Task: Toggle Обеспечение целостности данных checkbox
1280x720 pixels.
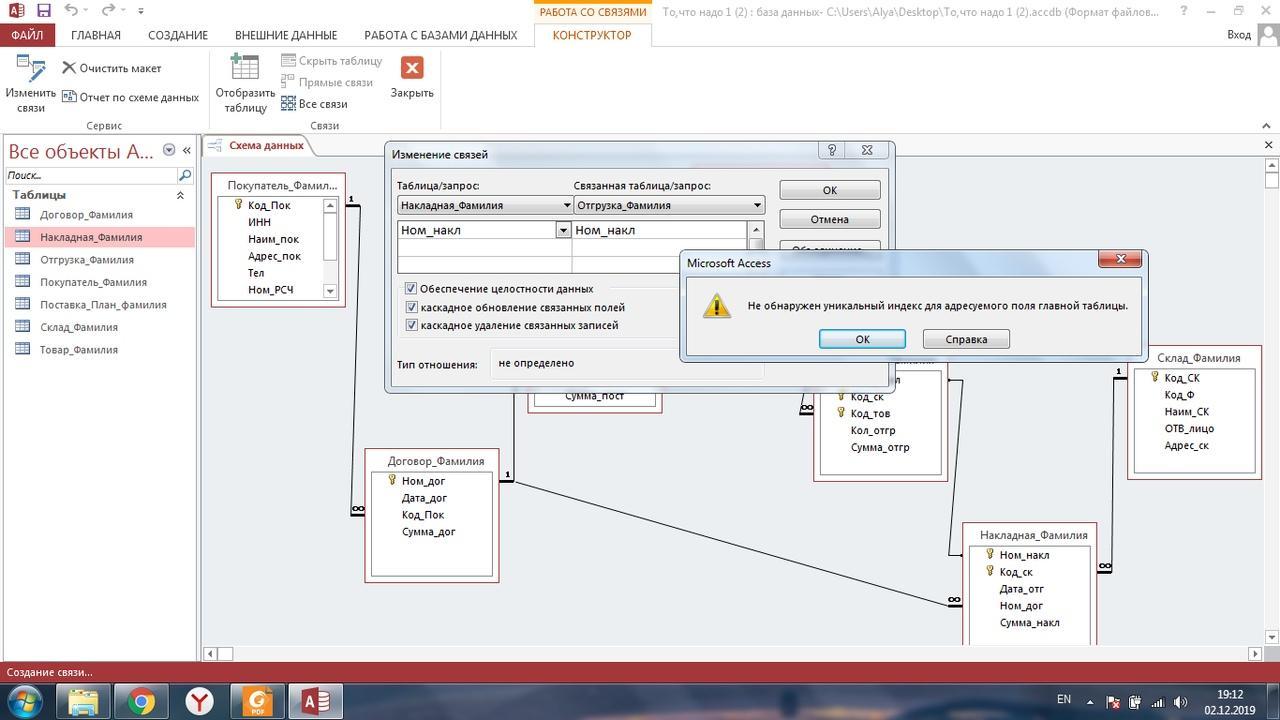Action: tap(411, 289)
